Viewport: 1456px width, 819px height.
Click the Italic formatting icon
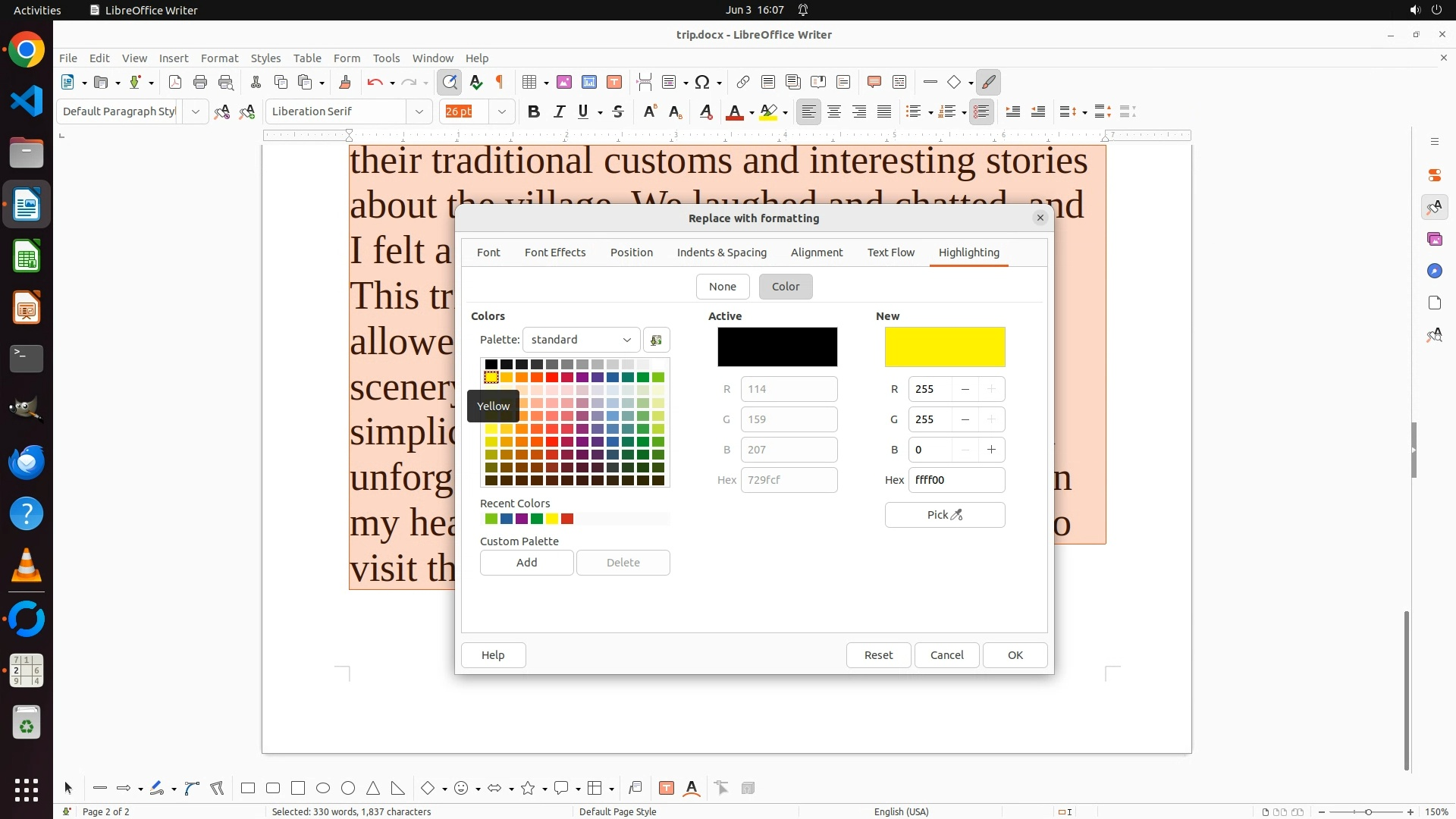[x=559, y=111]
